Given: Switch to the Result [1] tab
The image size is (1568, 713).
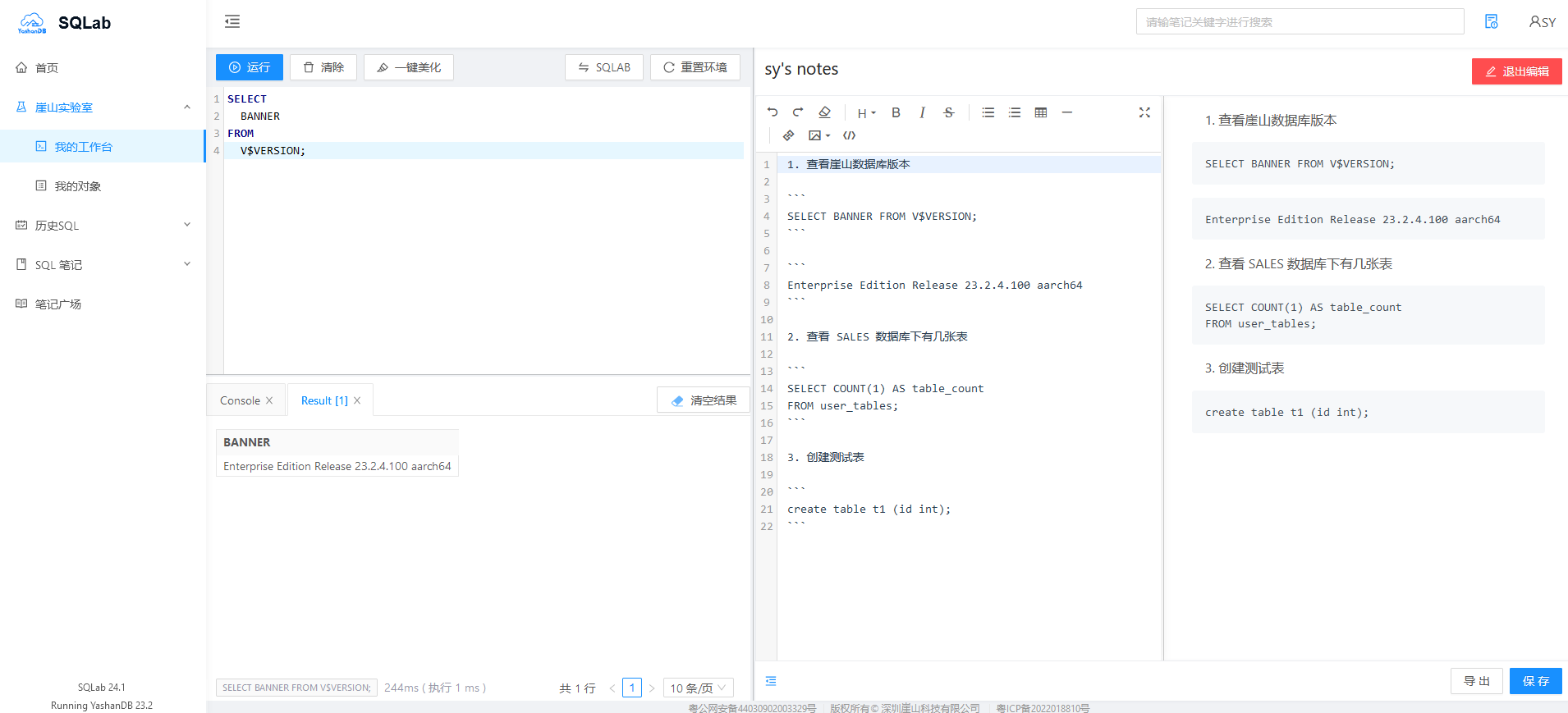Looking at the screenshot, I should [324, 400].
